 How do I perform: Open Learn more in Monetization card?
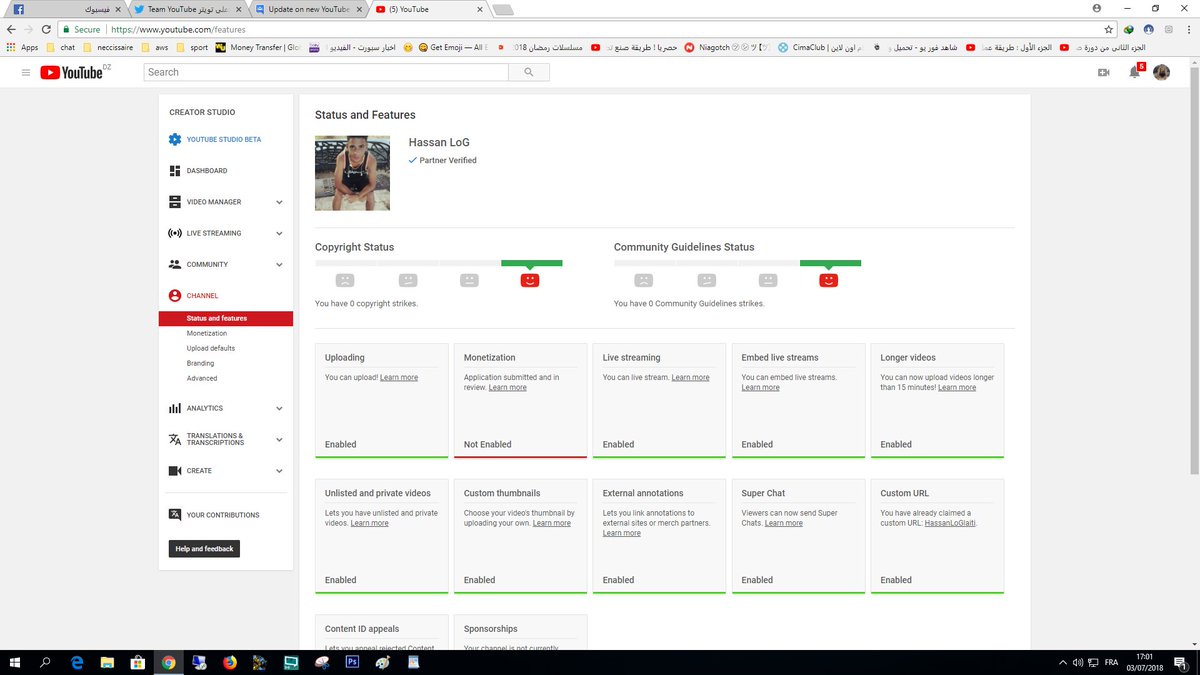tap(508, 387)
